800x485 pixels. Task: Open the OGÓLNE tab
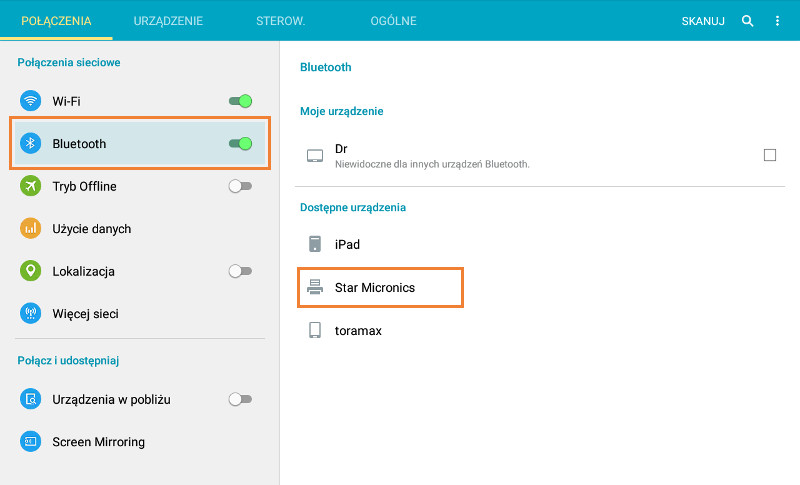(391, 21)
